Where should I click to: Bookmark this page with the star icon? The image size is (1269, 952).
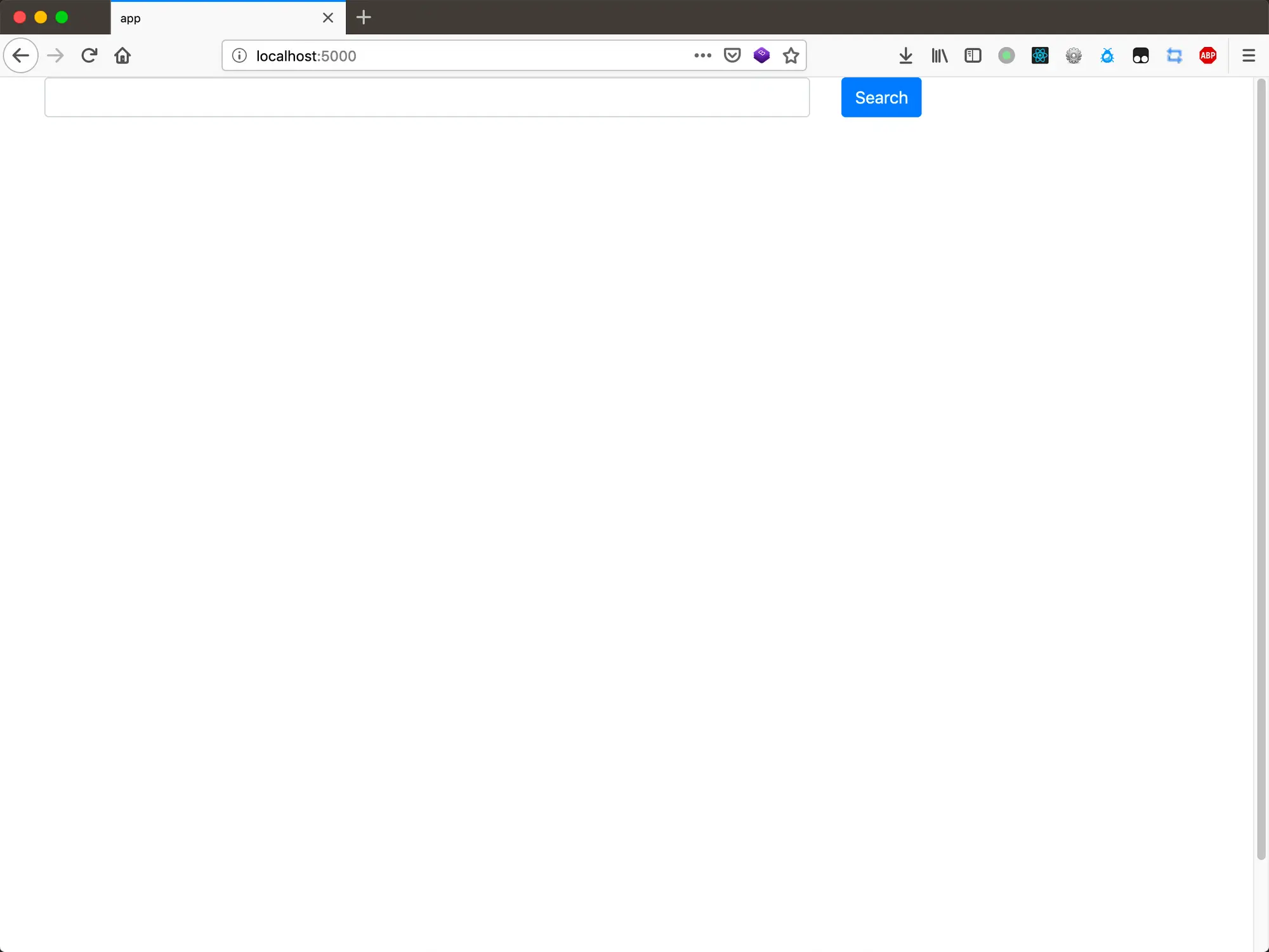click(x=791, y=55)
